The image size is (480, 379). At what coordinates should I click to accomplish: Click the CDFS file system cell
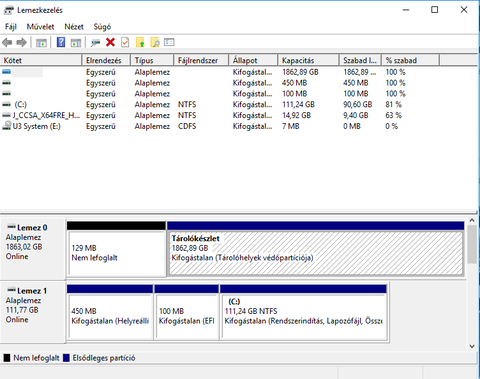pos(187,126)
